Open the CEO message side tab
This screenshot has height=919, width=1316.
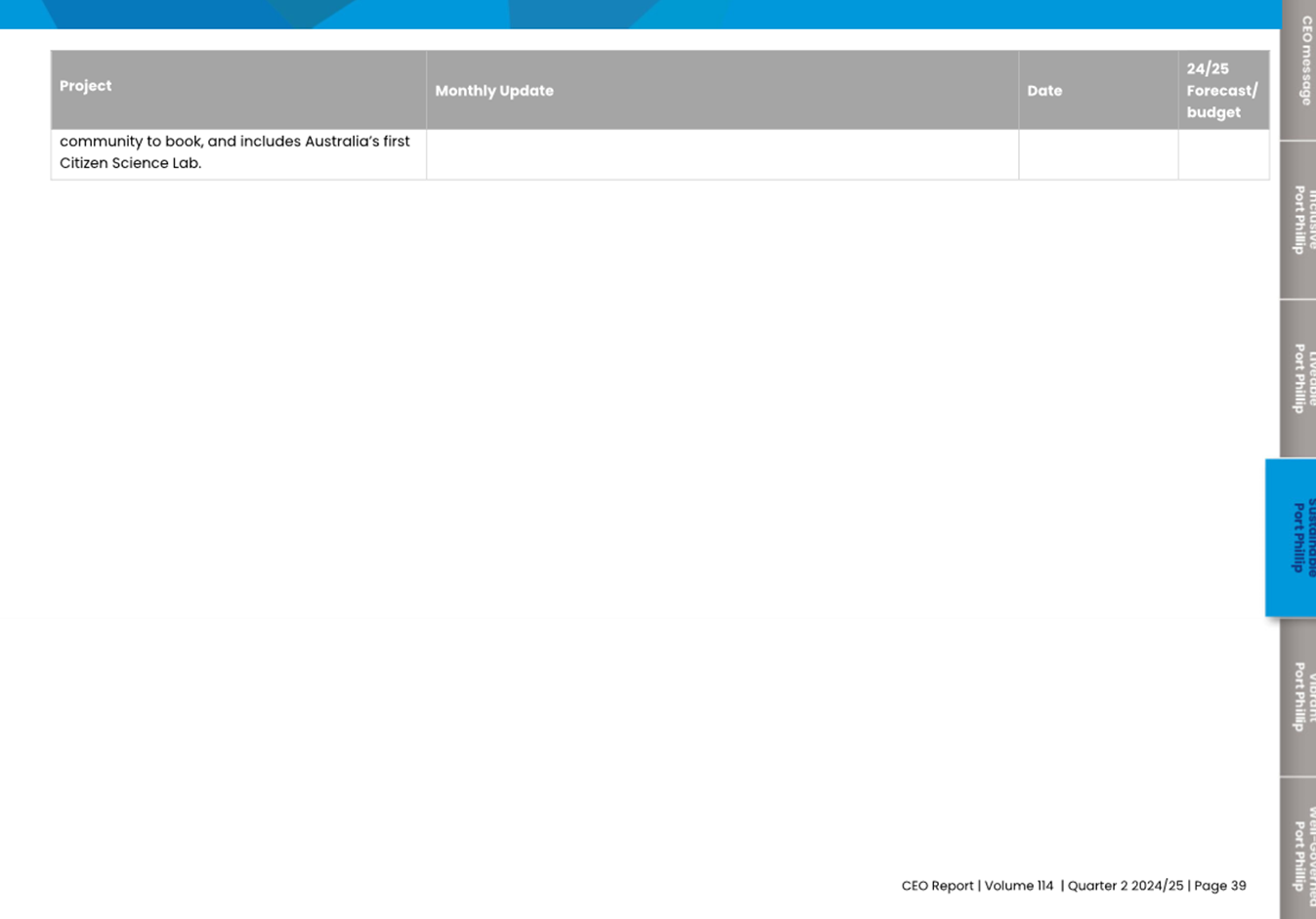tap(1300, 63)
